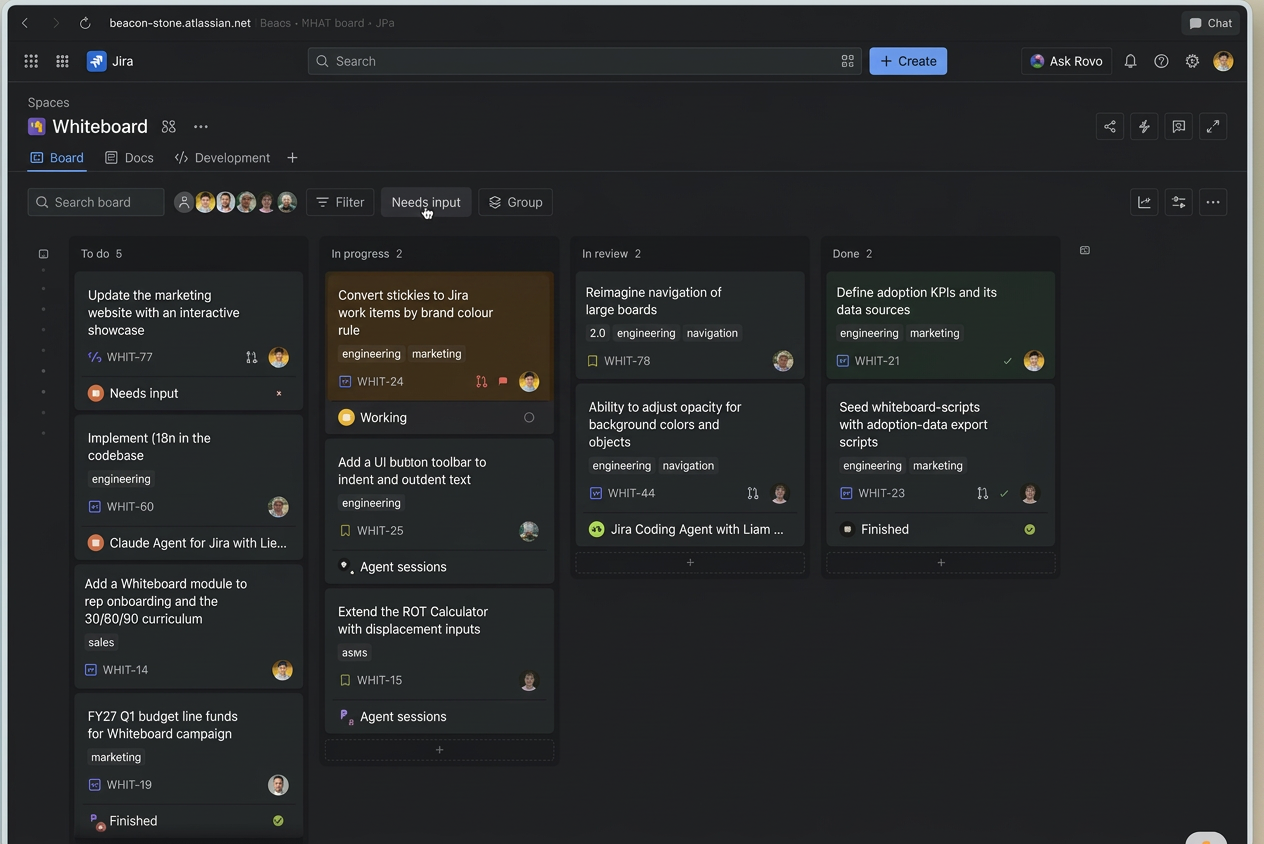Open the Filter dropdown
Image resolution: width=1264 pixels, height=844 pixels.
click(340, 202)
